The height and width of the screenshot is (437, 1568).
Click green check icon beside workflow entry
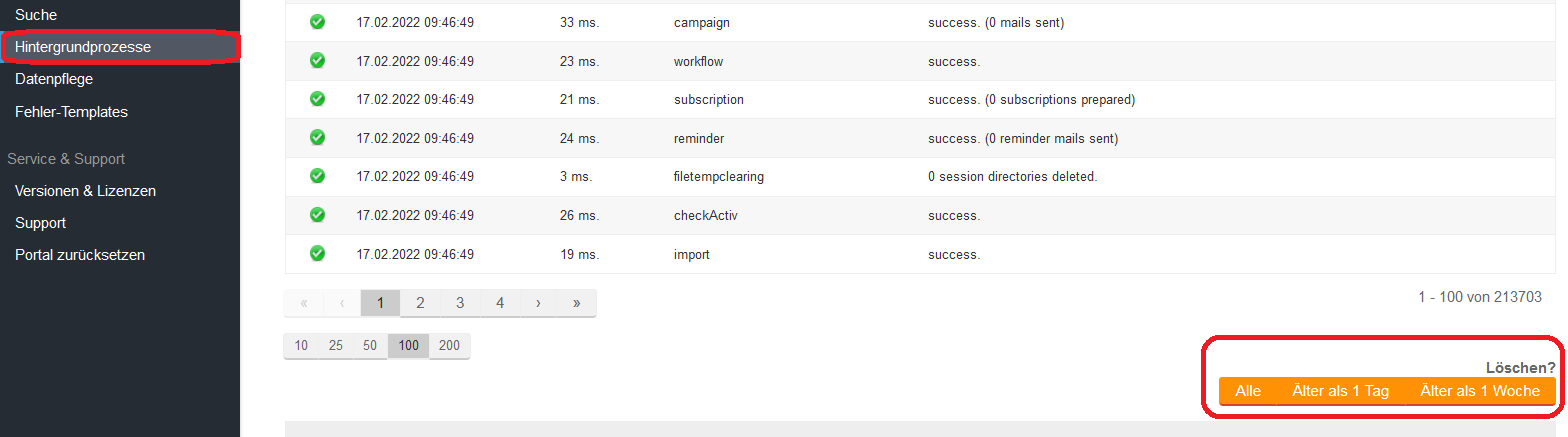click(318, 61)
